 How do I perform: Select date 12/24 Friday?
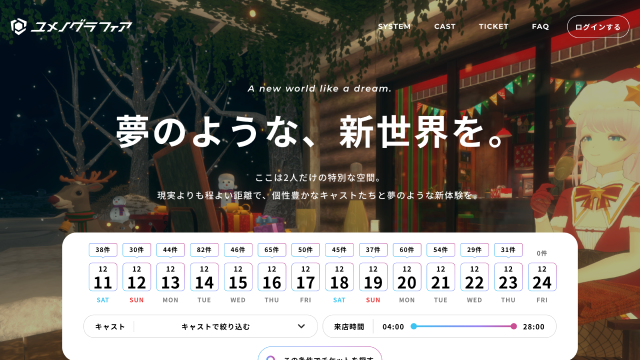coord(542,277)
